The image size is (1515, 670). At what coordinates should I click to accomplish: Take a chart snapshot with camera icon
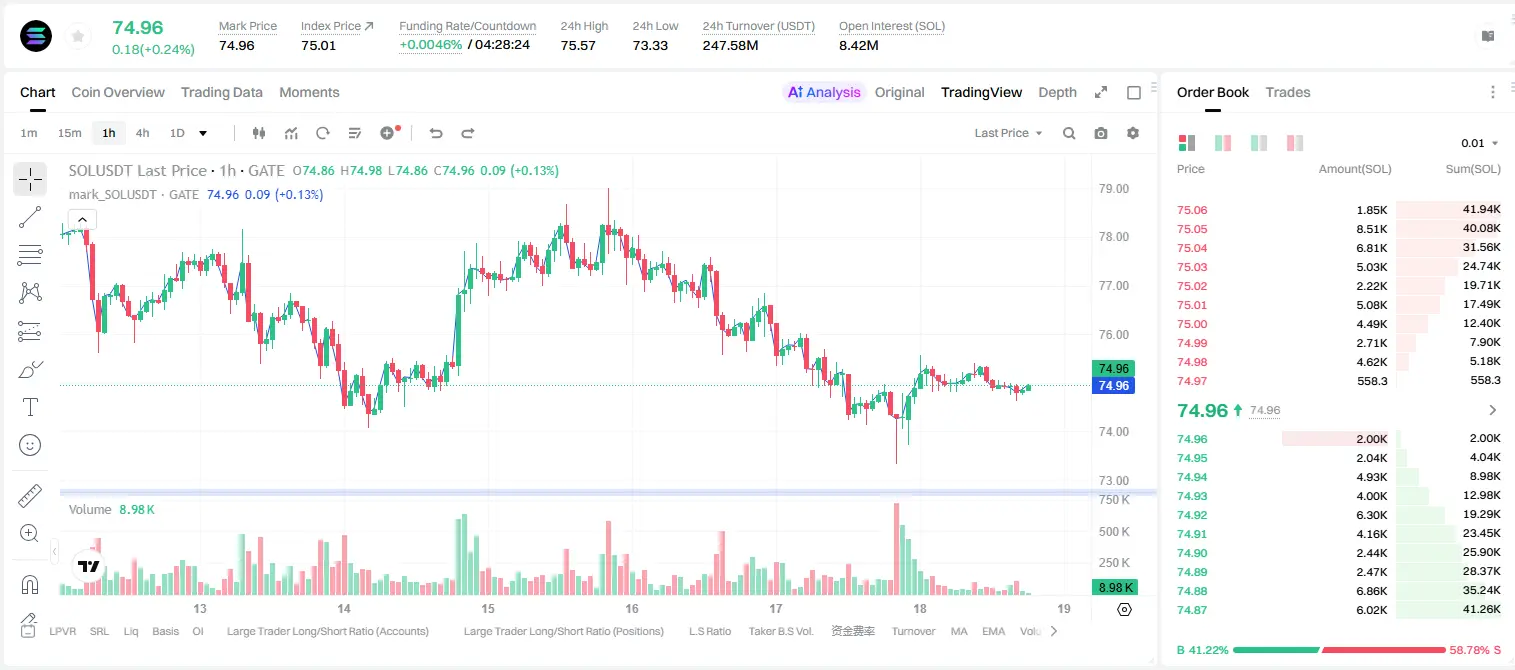1101,133
